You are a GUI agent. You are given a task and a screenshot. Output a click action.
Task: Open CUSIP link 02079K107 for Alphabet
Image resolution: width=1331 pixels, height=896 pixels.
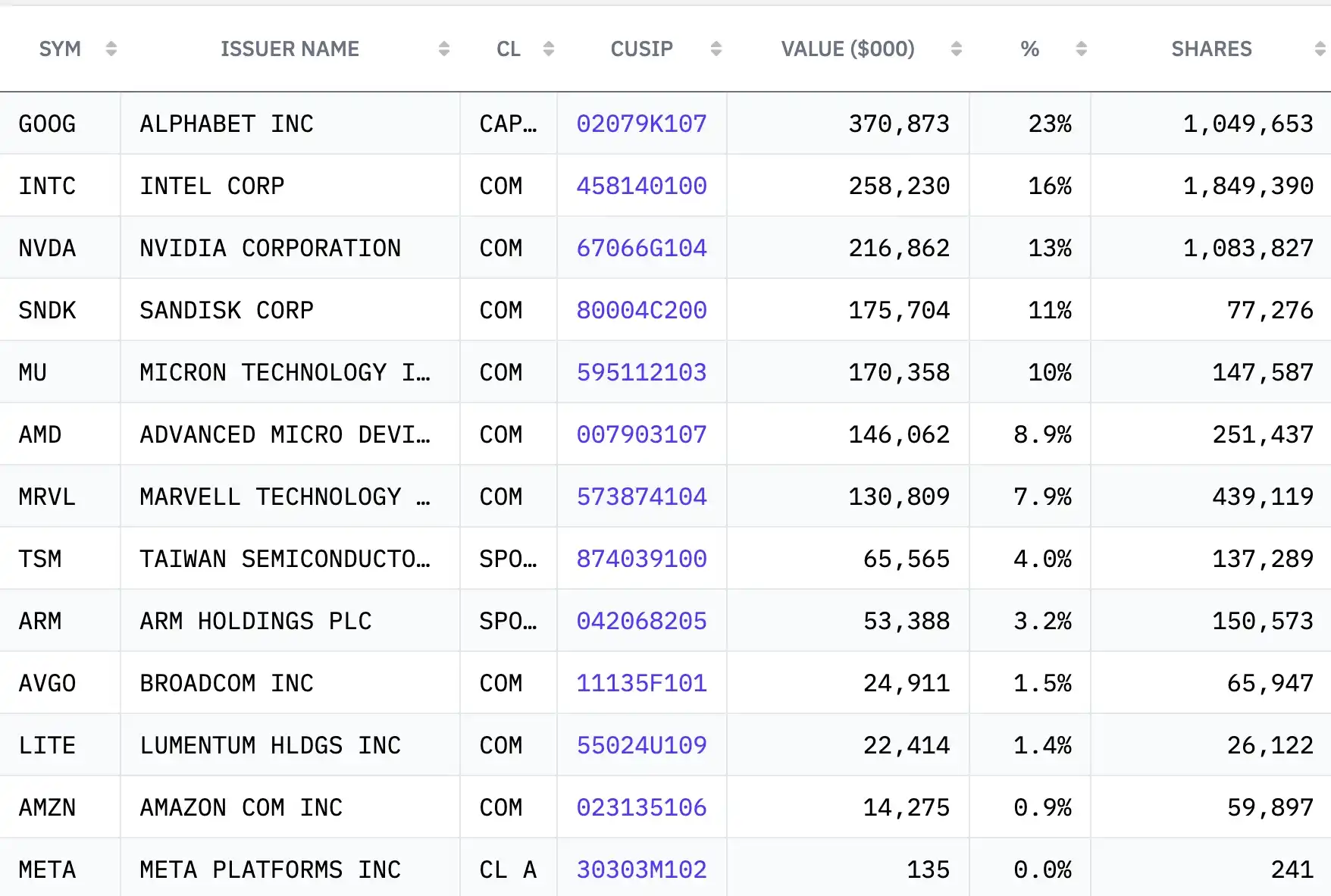641,124
